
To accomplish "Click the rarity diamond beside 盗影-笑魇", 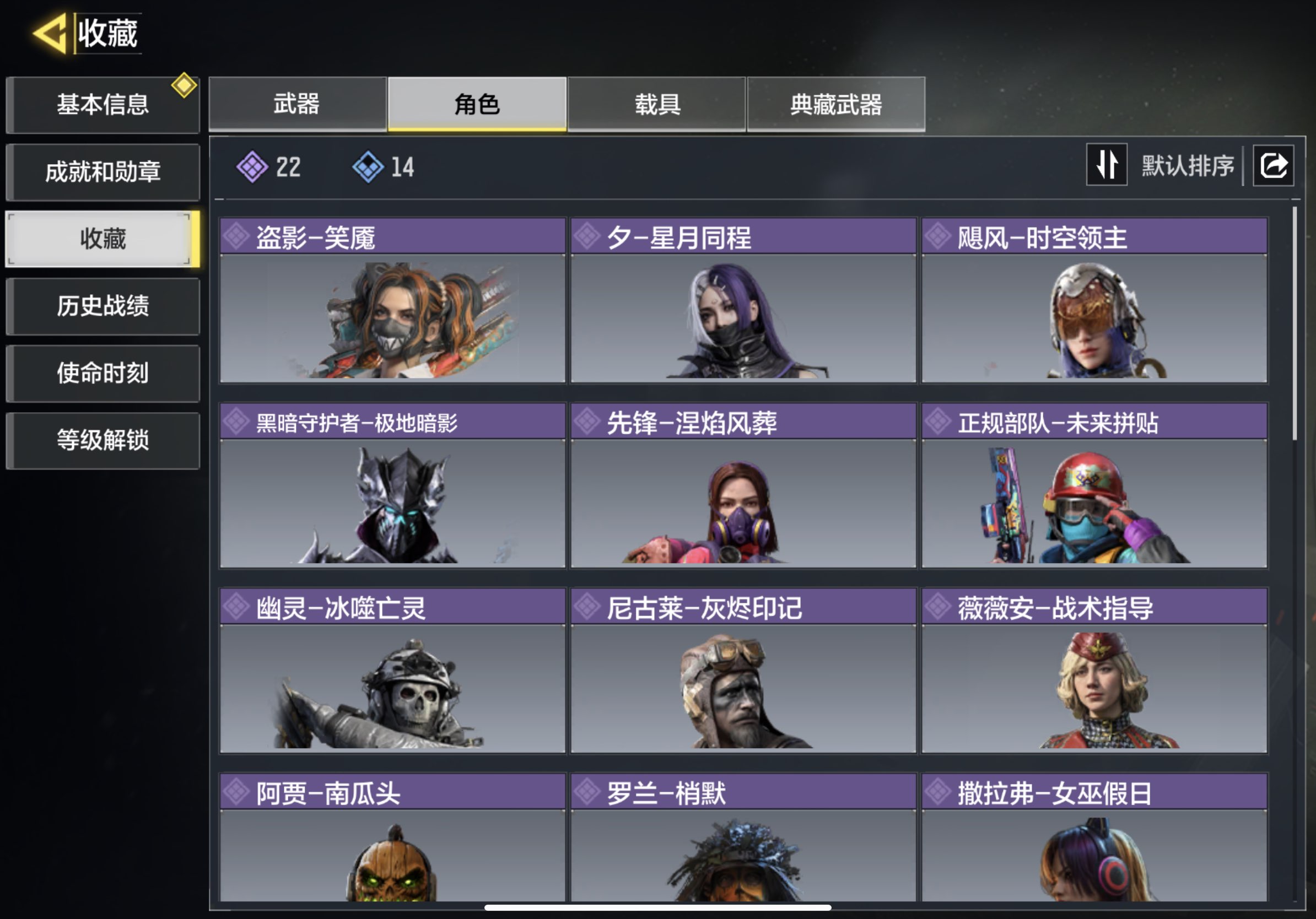I will (x=235, y=236).
